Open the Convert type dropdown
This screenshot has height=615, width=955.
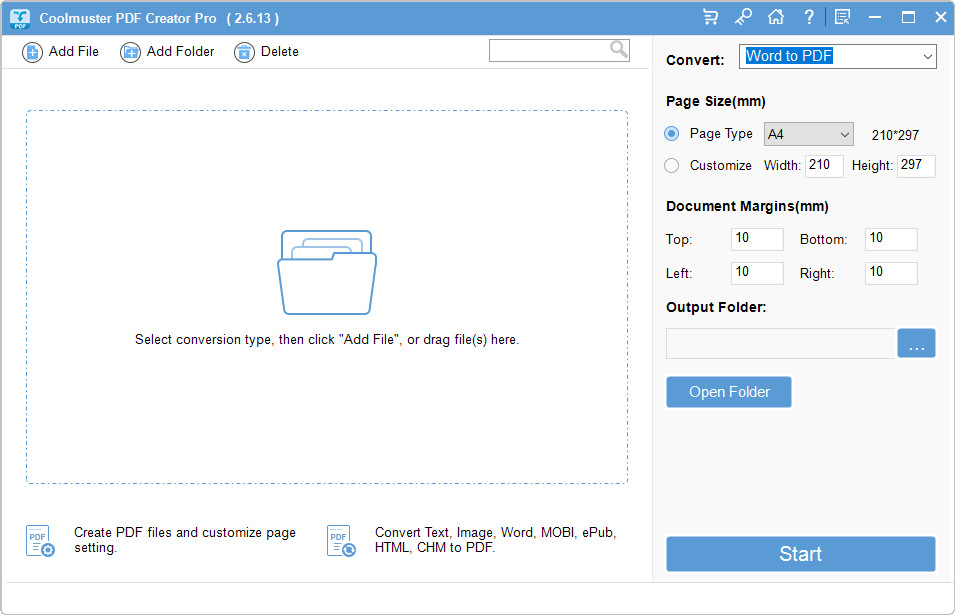pyautogui.click(x=837, y=57)
